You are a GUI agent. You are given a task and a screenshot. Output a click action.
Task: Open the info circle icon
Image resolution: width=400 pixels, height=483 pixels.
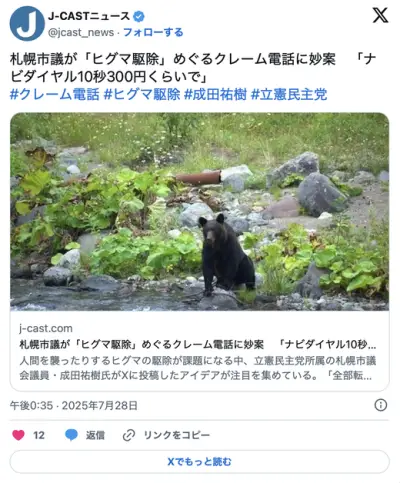pos(381,405)
